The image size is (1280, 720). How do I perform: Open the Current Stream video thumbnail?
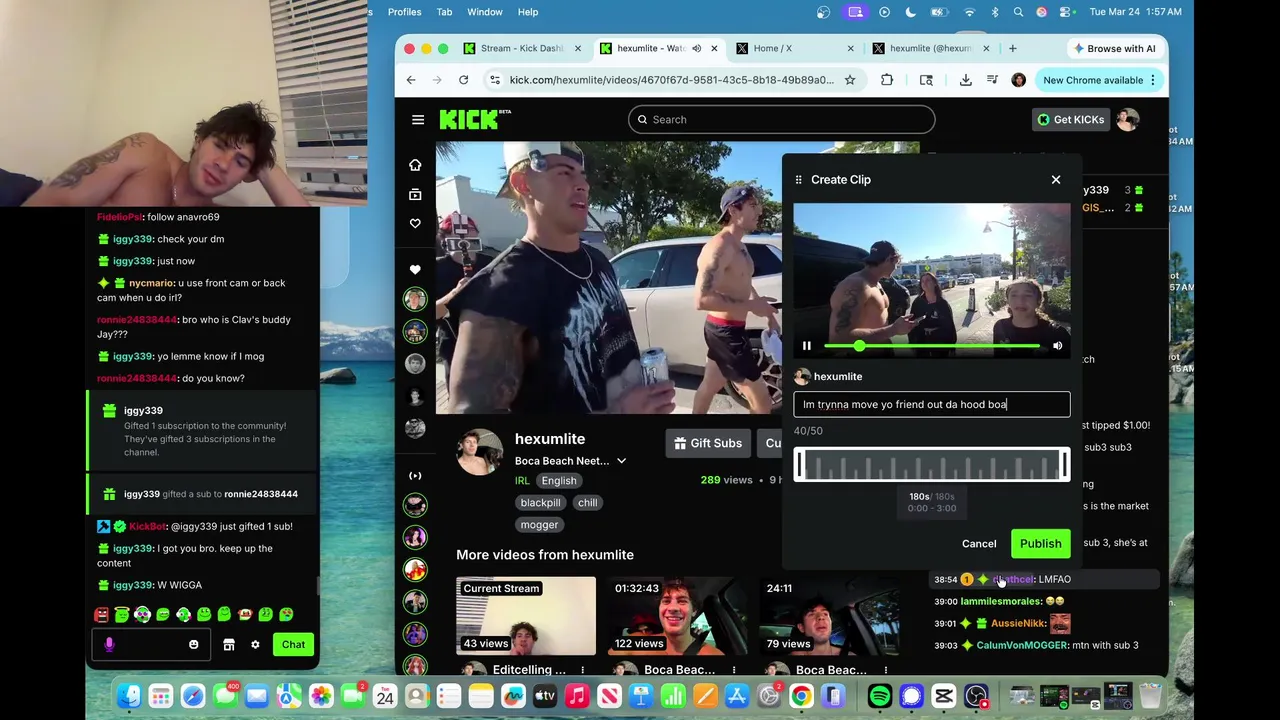tap(526, 615)
